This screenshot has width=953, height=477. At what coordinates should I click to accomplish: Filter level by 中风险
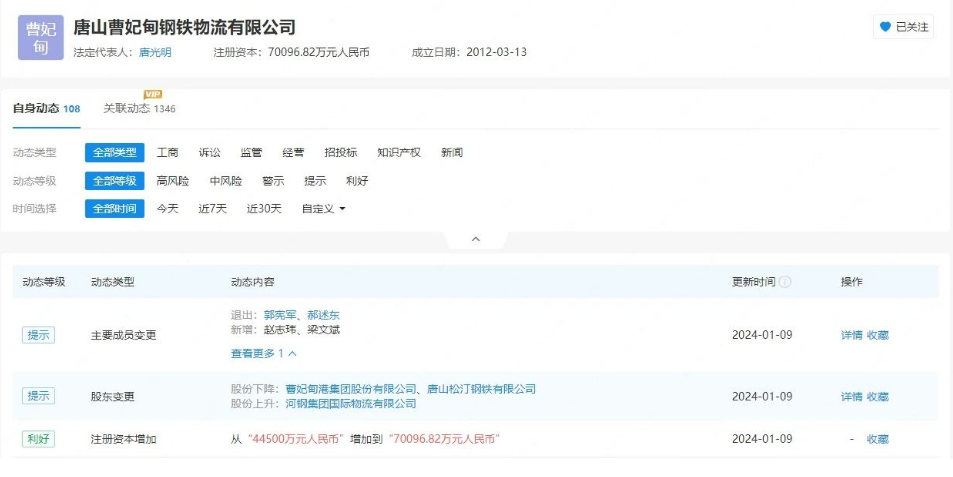[x=225, y=180]
